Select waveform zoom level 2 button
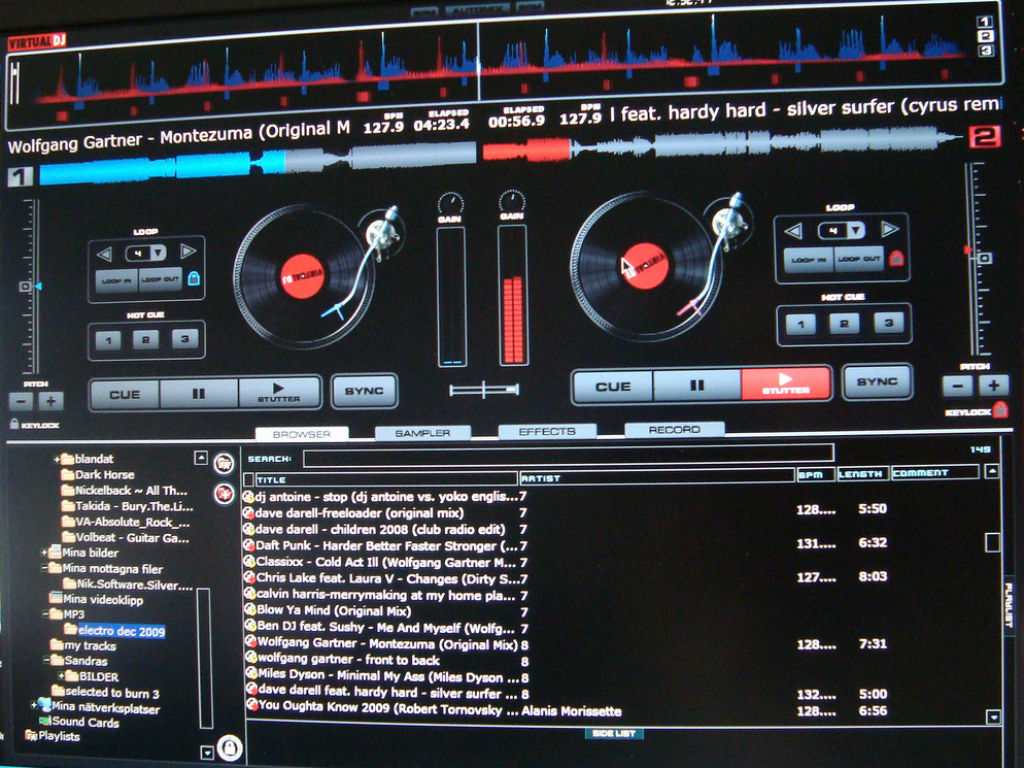Viewport: 1024px width, 768px height. [985, 37]
